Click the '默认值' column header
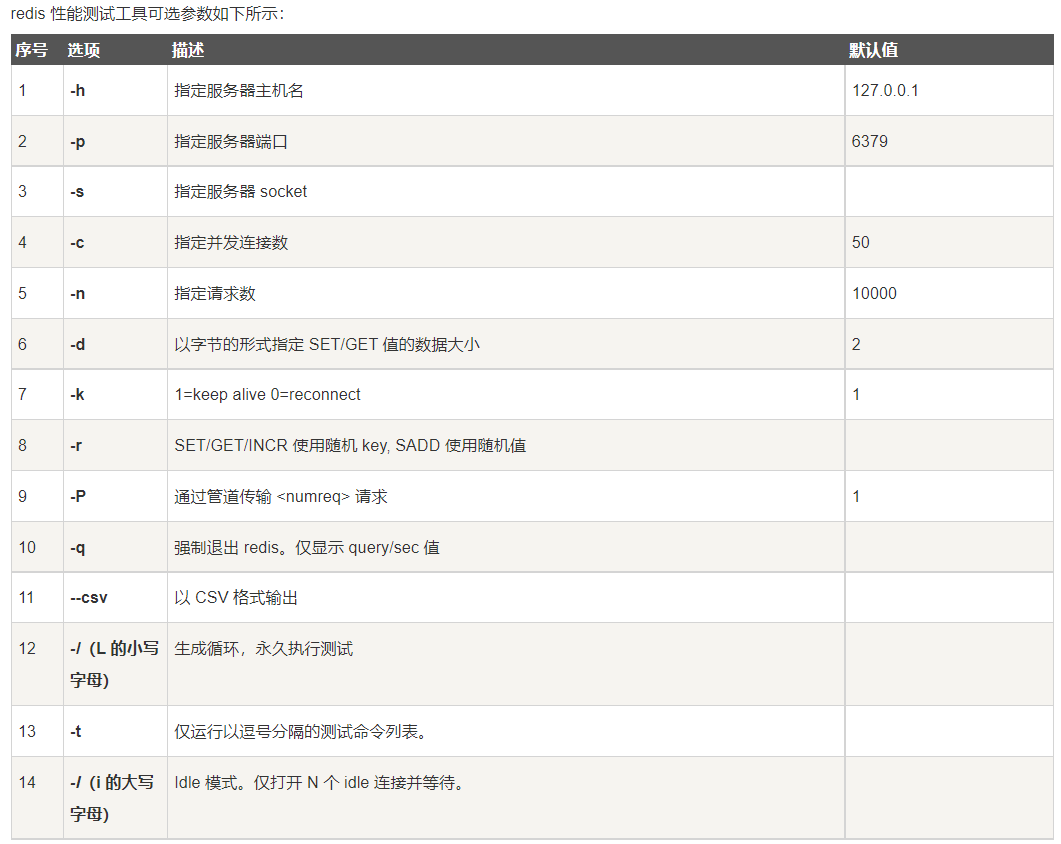Viewport: 1061px width, 844px height. [x=873, y=50]
